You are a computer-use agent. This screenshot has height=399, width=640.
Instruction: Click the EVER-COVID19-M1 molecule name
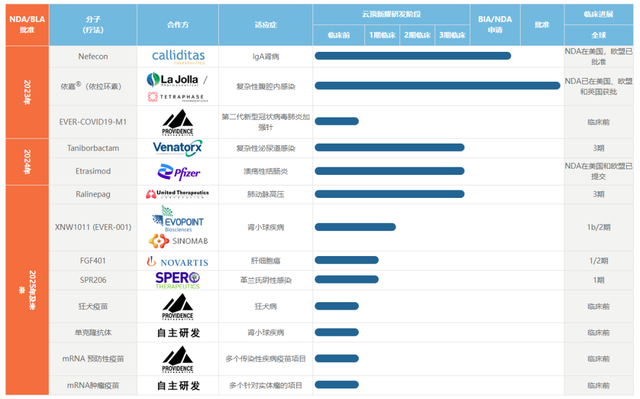(x=93, y=122)
